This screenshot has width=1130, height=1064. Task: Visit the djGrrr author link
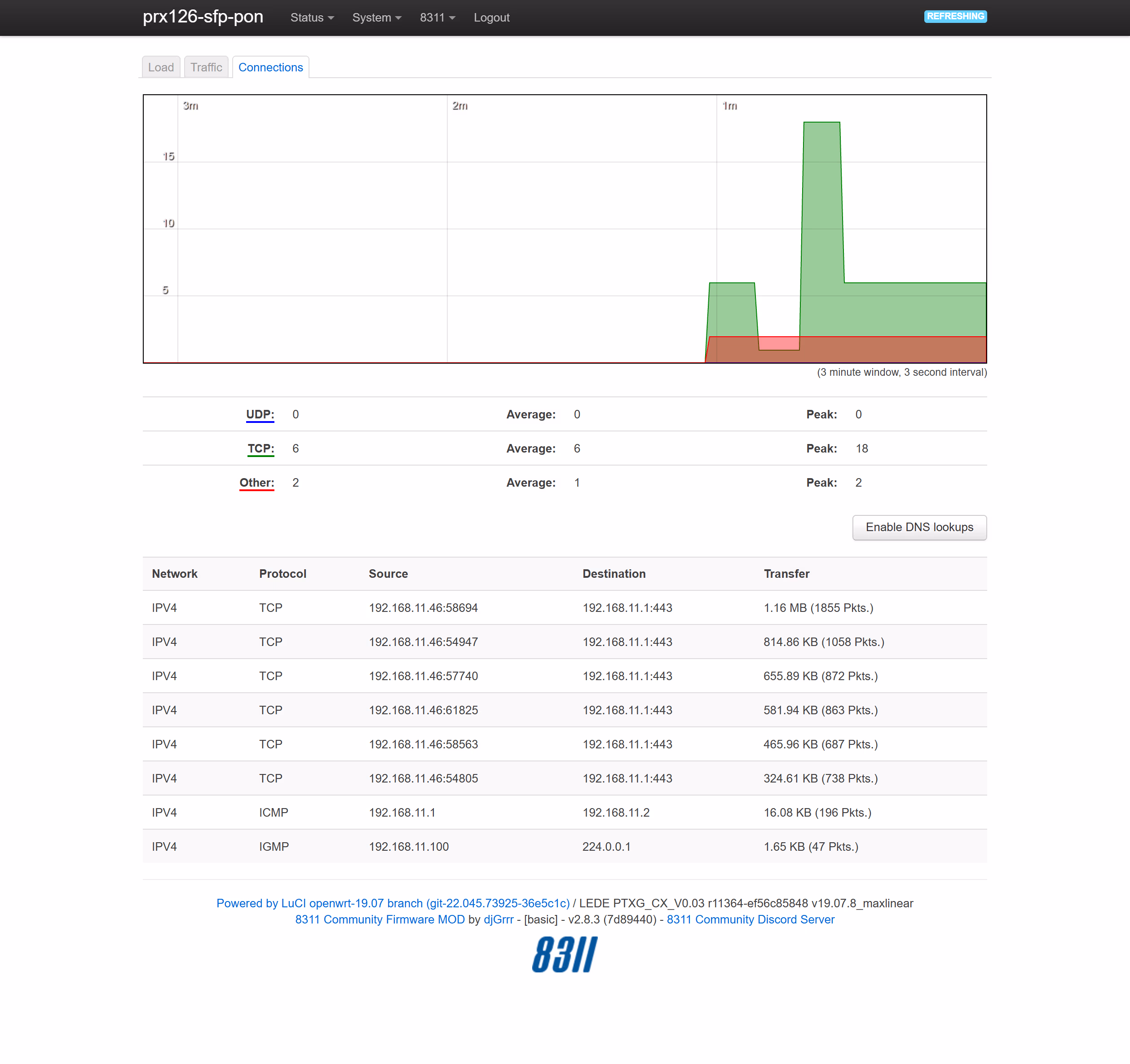click(499, 919)
